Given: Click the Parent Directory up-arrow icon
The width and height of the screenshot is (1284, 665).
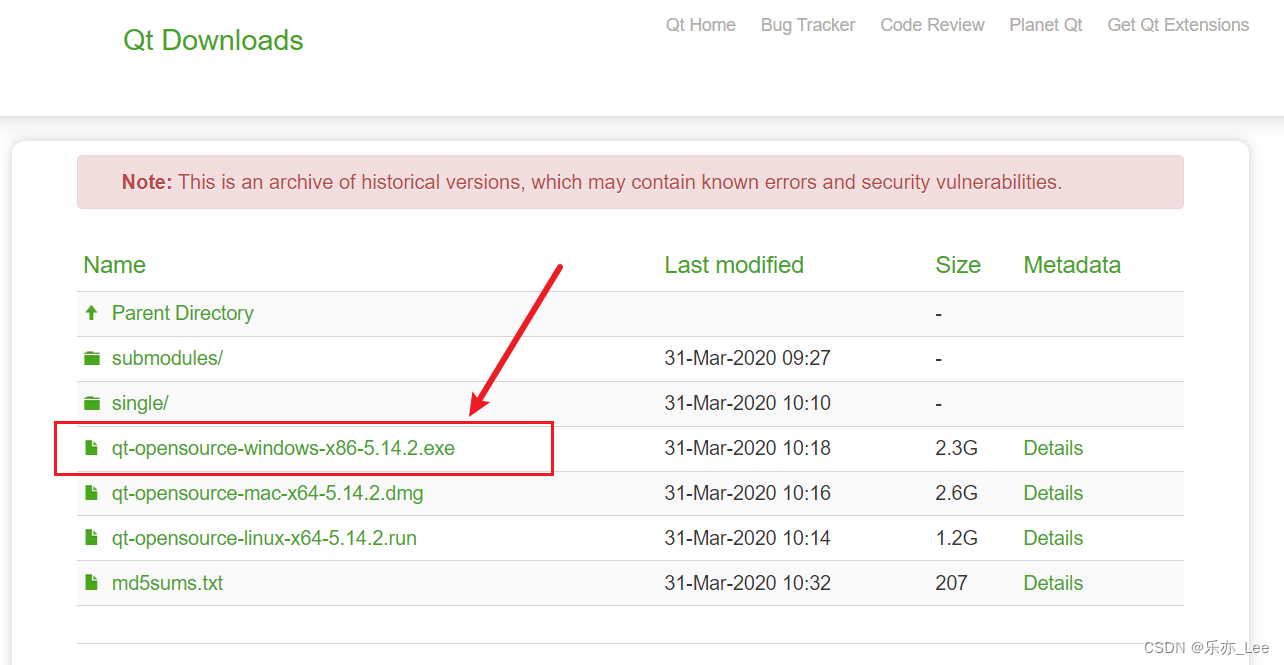Looking at the screenshot, I should click(91, 313).
